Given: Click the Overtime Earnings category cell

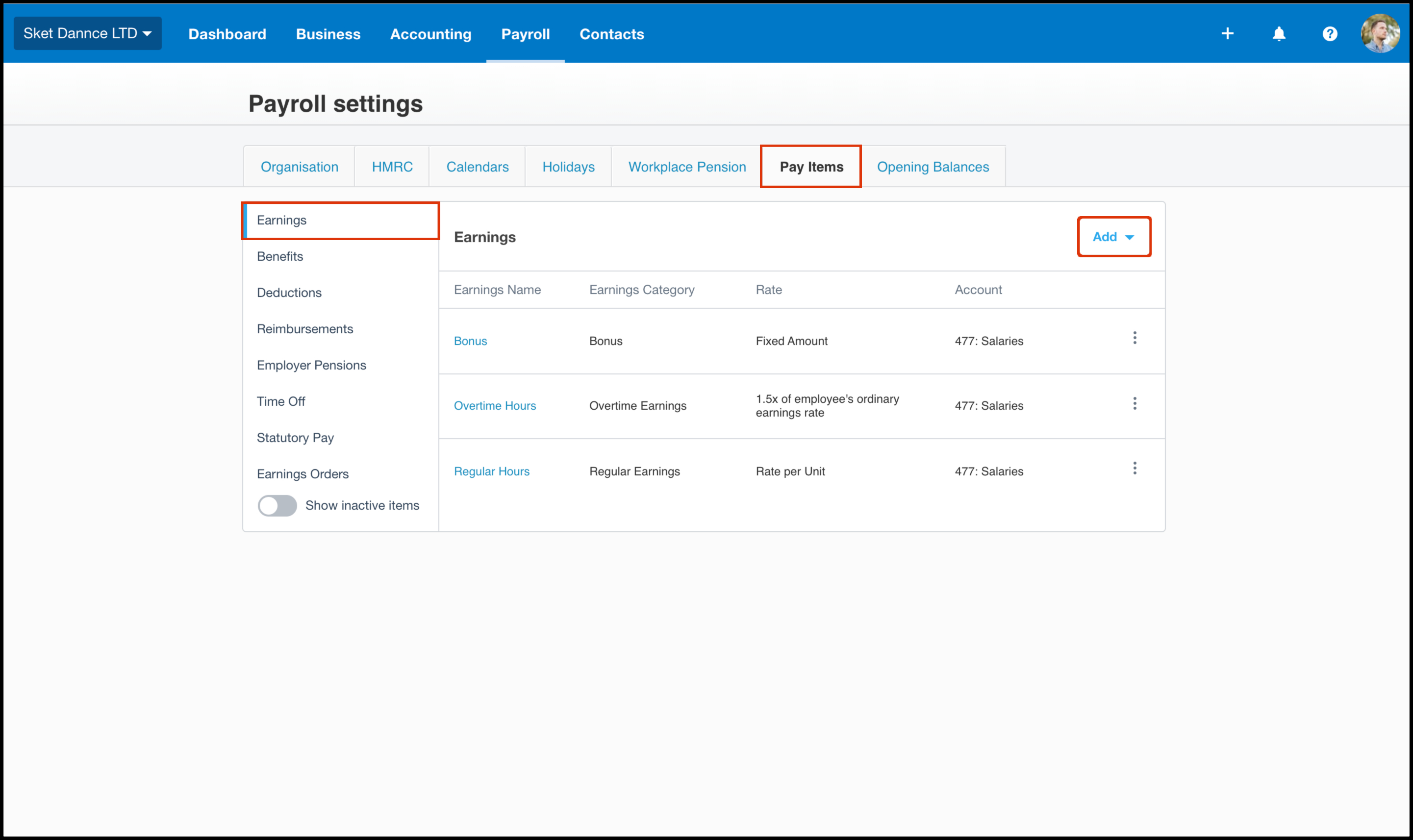Looking at the screenshot, I should tap(637, 406).
